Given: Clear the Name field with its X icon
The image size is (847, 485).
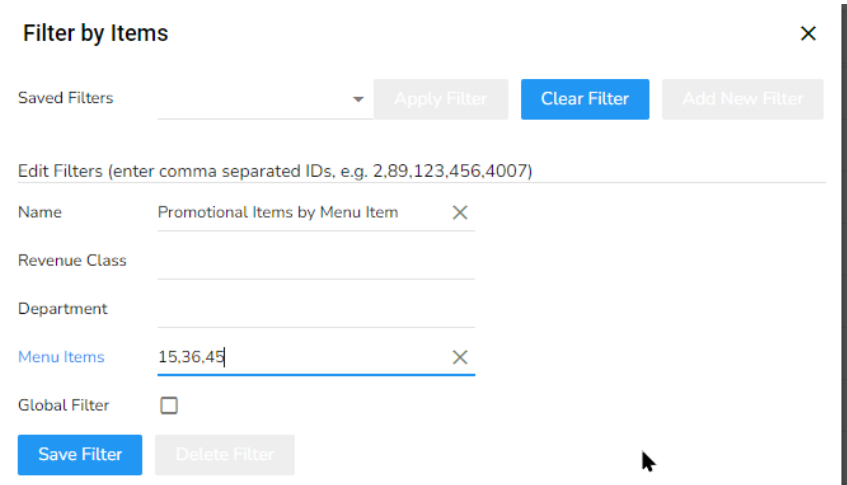Looking at the screenshot, I should (460, 212).
